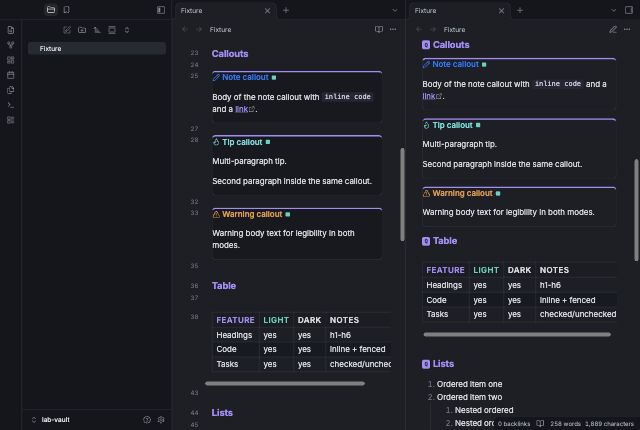The image size is (640, 430).
Task: Open the file explorer folder tab
Action: point(51,10)
